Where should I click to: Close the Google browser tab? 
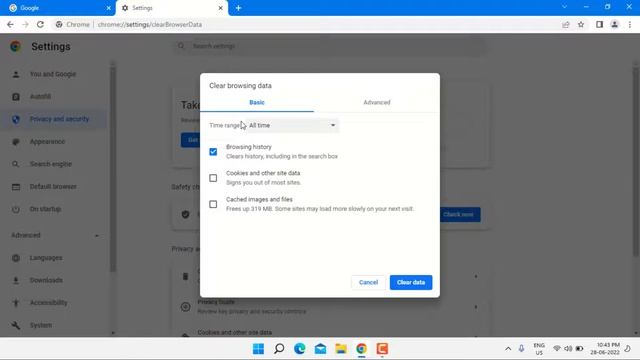click(x=109, y=8)
